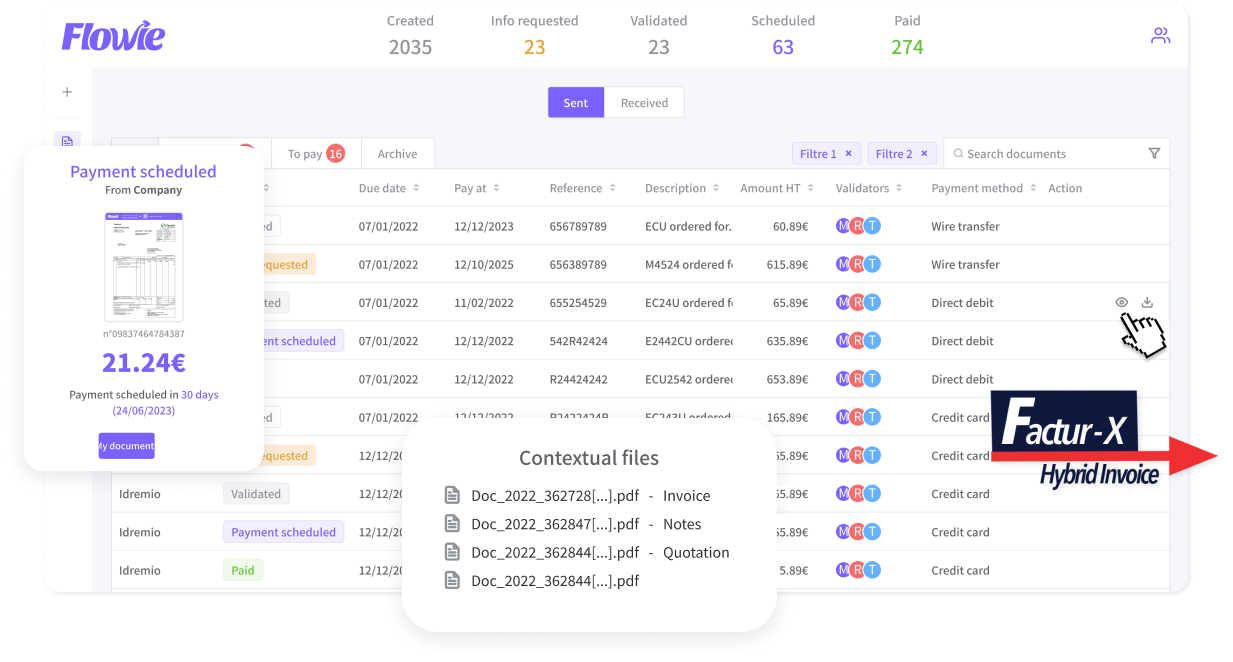The height and width of the screenshot is (662, 1233).
Task: Open the Invoice contextual file icon
Action: [453, 496]
